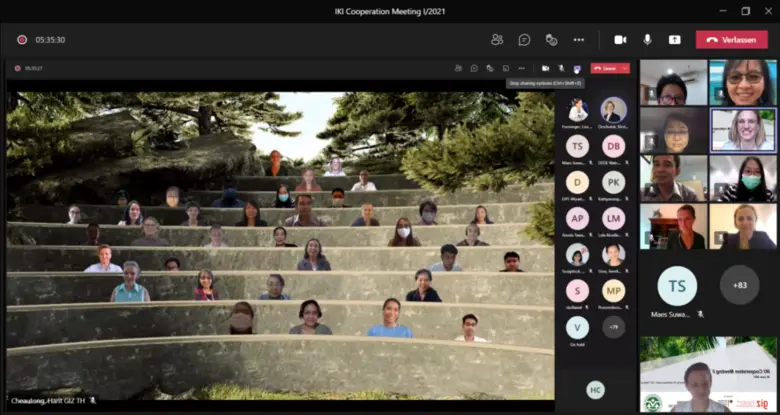Toggle the camera icon in the shared toolbar
Image resolution: width=780 pixels, height=415 pixels.
coord(546,68)
